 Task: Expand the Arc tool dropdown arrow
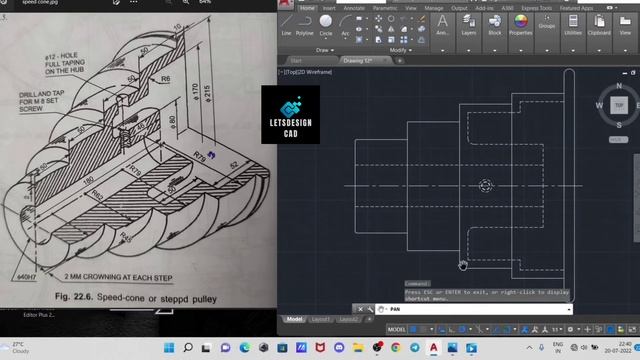click(x=345, y=39)
